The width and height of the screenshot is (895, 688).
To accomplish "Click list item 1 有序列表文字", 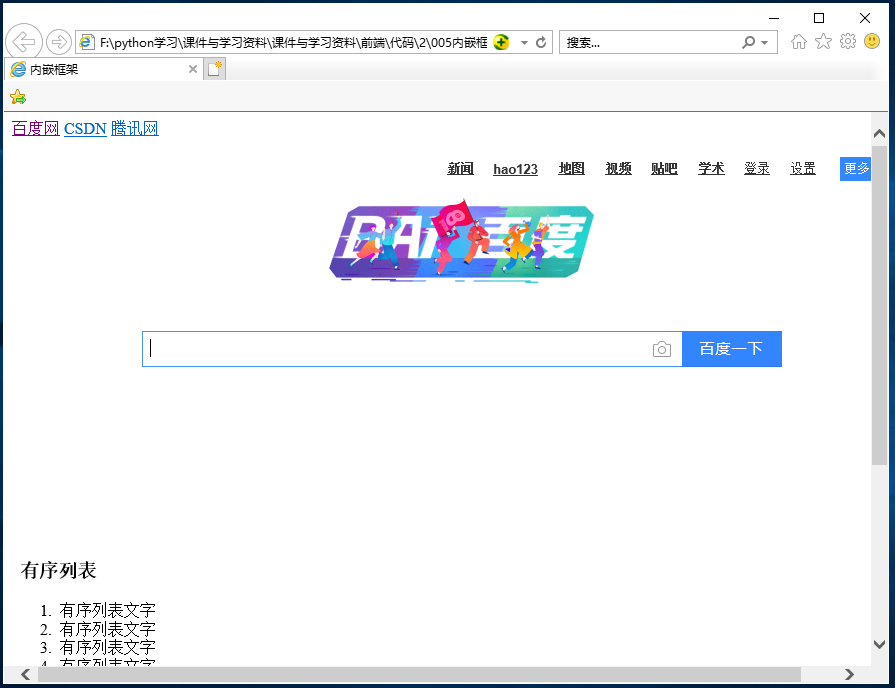I will (107, 610).
